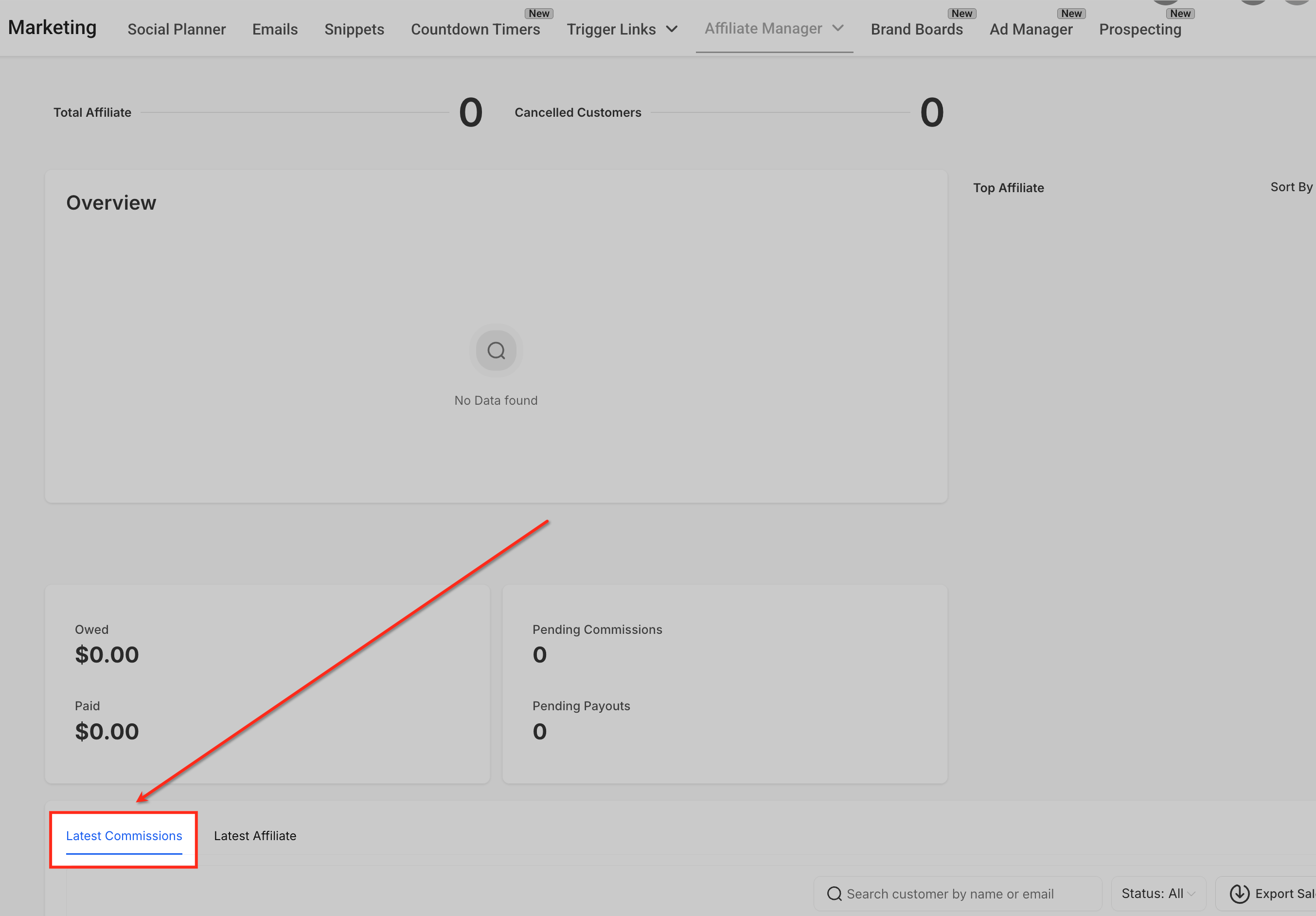
Task: Open the Social Planner tab
Action: (x=177, y=29)
